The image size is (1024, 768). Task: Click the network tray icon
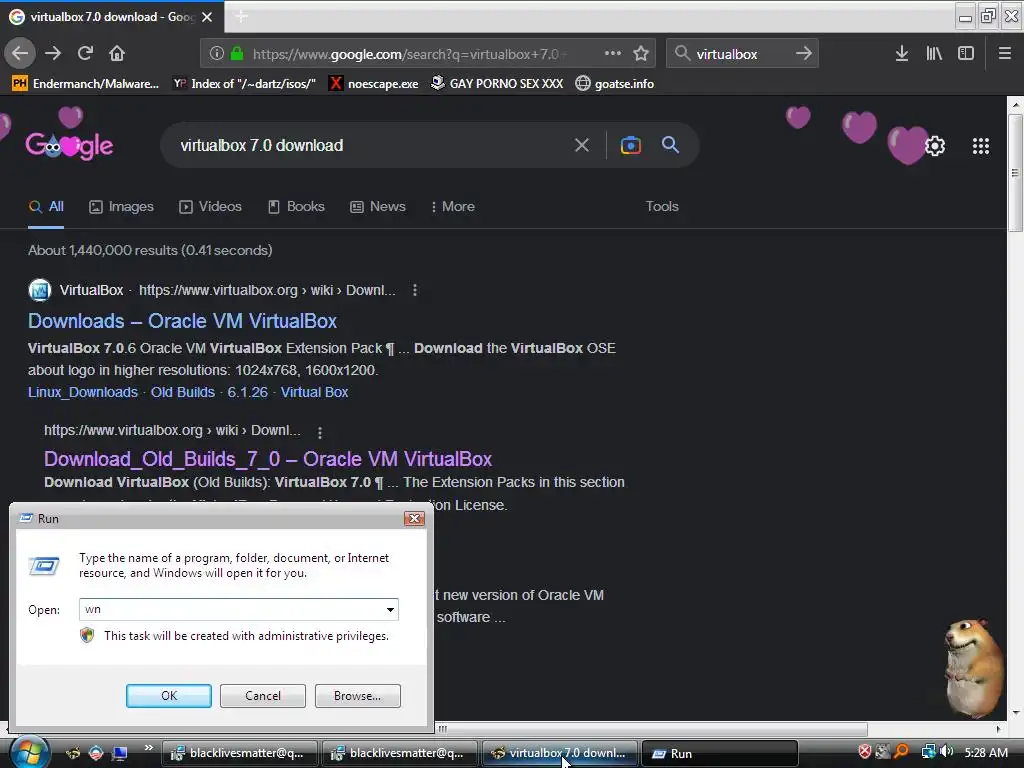pos(928,752)
